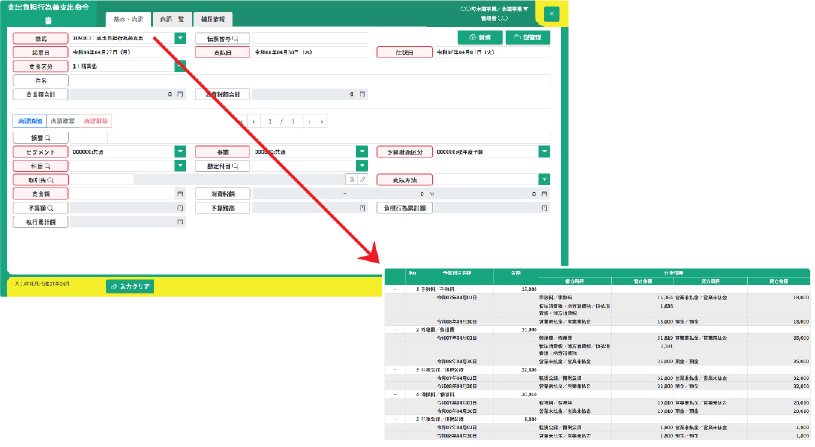Go to the last 内訳 page

coord(322,122)
